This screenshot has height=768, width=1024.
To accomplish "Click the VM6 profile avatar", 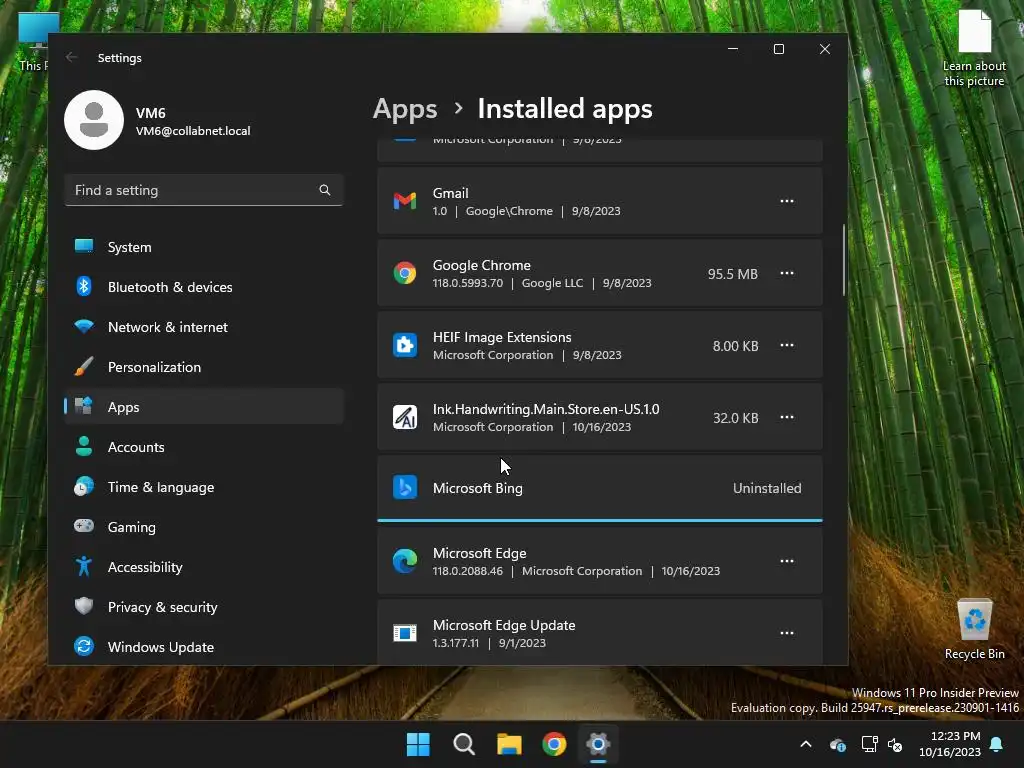I will click(94, 120).
